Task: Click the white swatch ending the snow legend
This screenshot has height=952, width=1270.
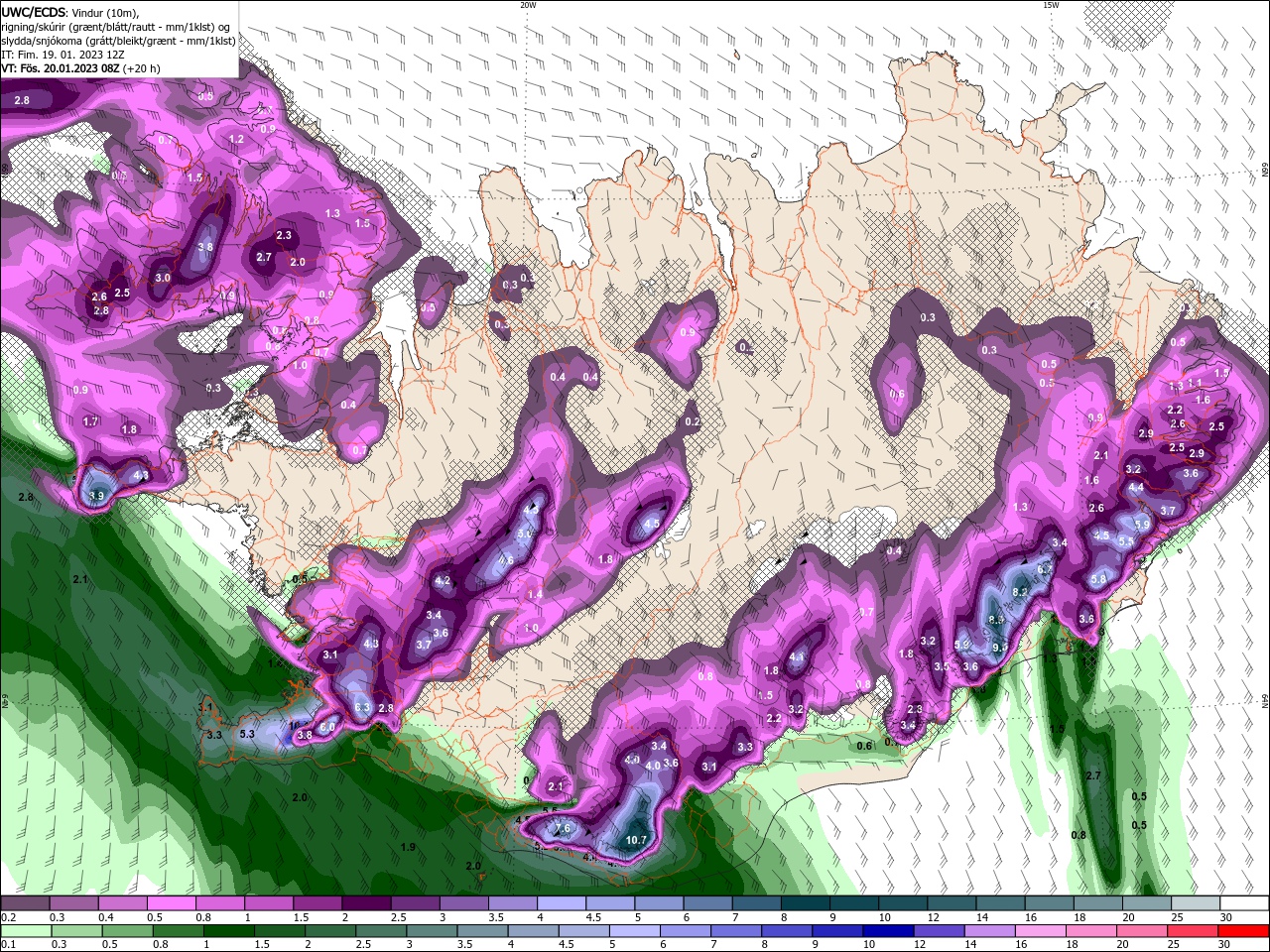Action: pos(1244,903)
